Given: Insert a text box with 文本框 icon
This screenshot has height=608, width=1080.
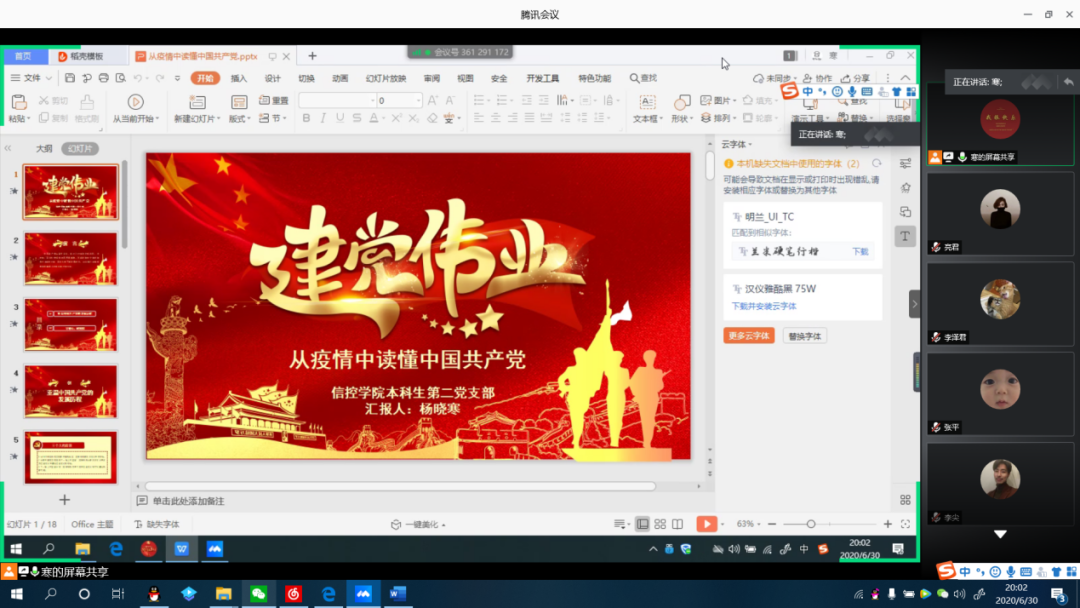Looking at the screenshot, I should click(x=647, y=102).
